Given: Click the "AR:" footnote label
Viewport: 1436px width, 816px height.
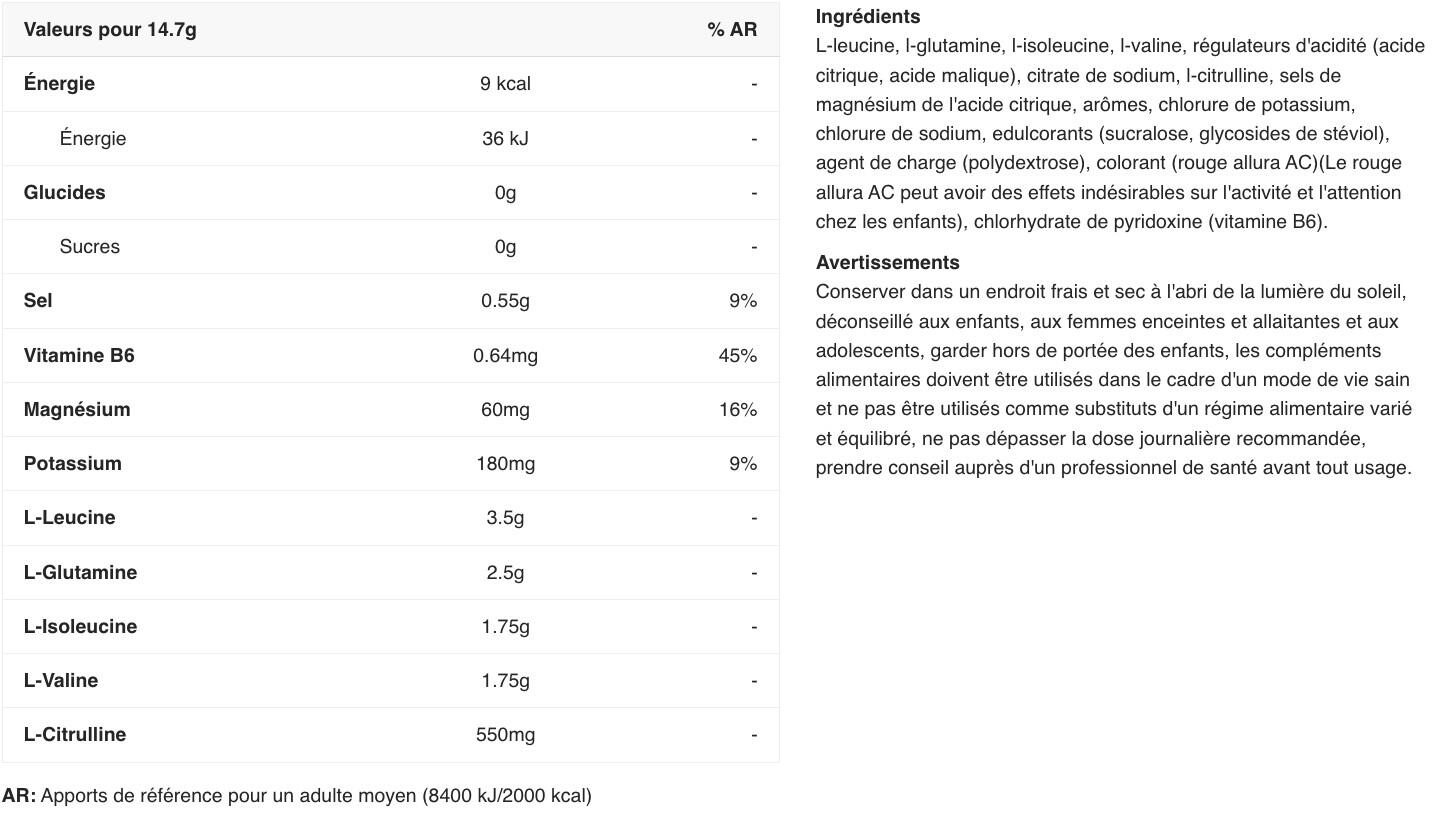Looking at the screenshot, I should tap(19, 796).
